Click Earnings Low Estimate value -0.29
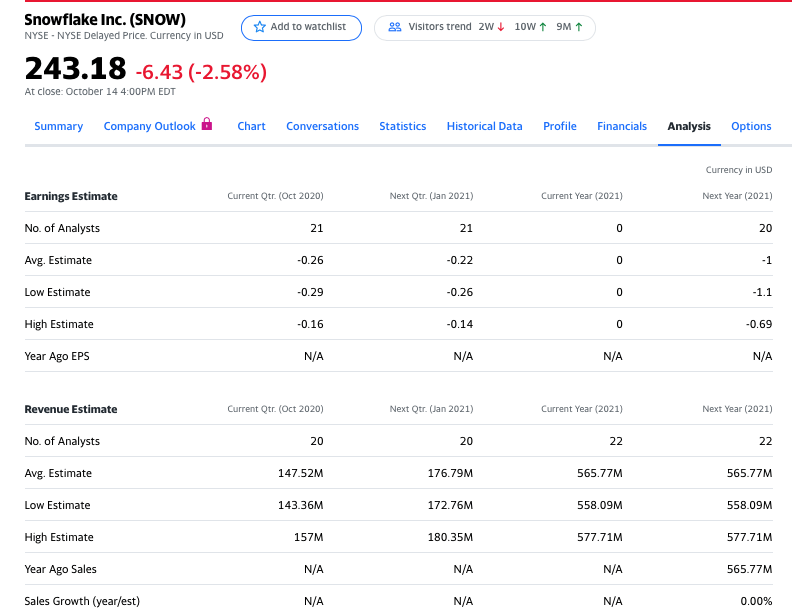Image resolution: width=792 pixels, height=614 pixels. 310,292
